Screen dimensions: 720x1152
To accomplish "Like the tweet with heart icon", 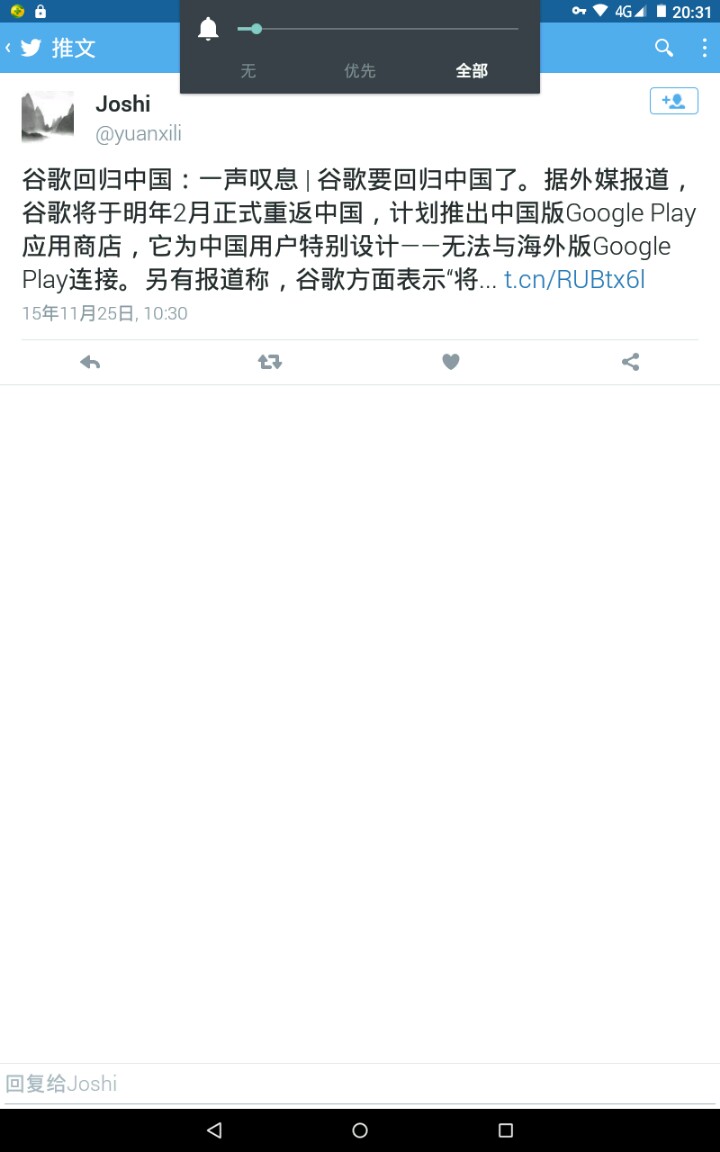I will pos(450,361).
